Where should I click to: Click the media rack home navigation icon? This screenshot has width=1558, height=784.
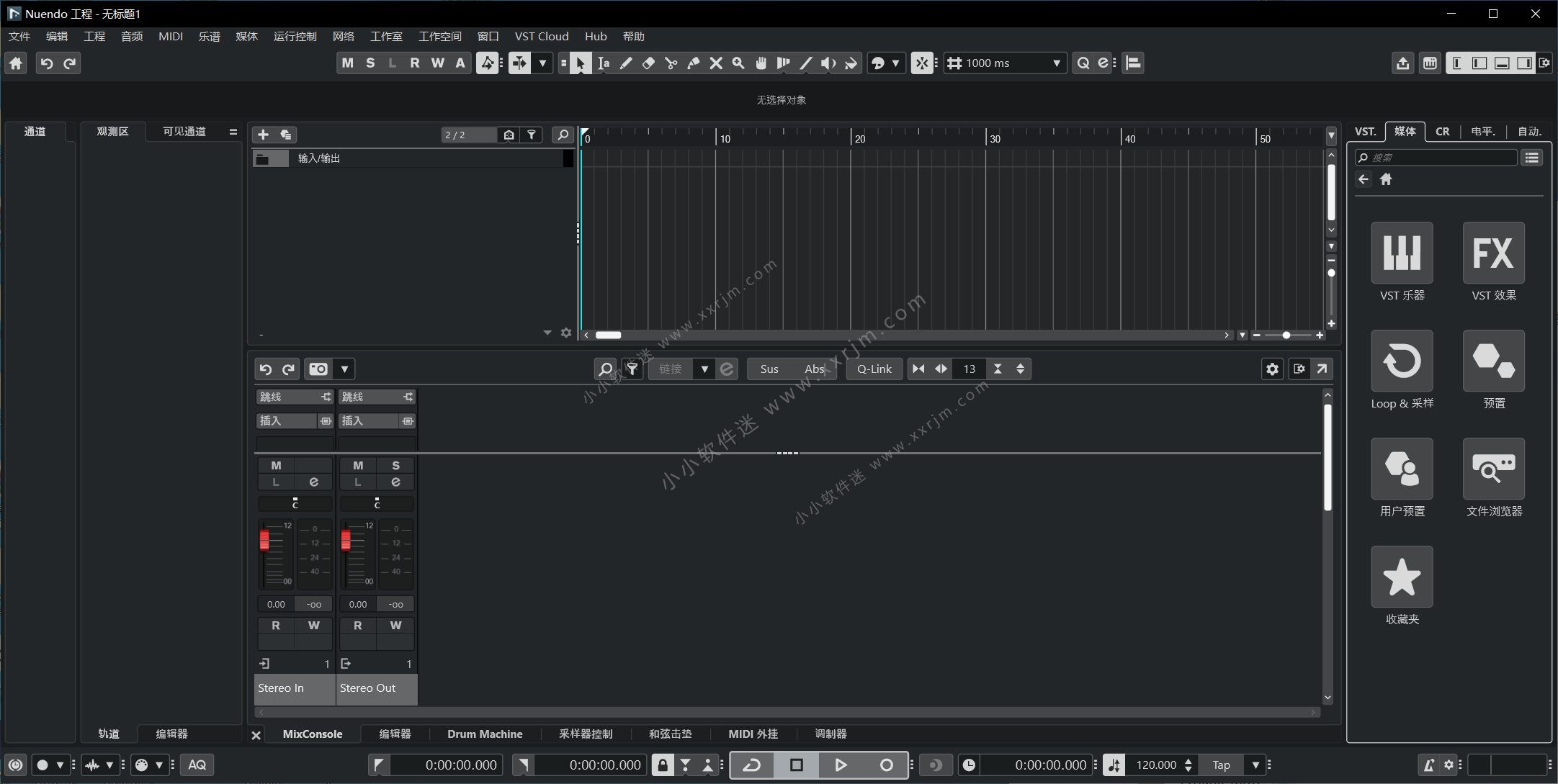click(x=1386, y=179)
